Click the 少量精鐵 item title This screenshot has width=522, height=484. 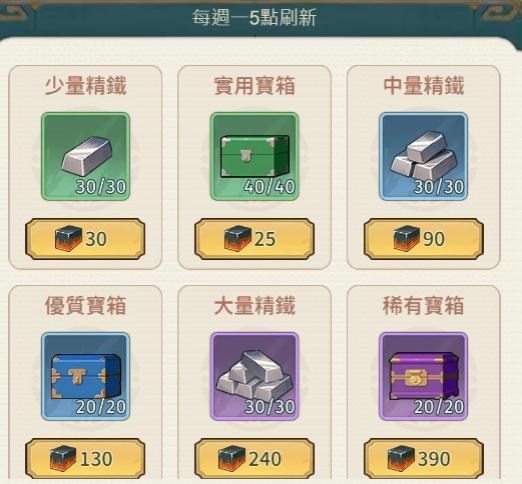(x=86, y=86)
